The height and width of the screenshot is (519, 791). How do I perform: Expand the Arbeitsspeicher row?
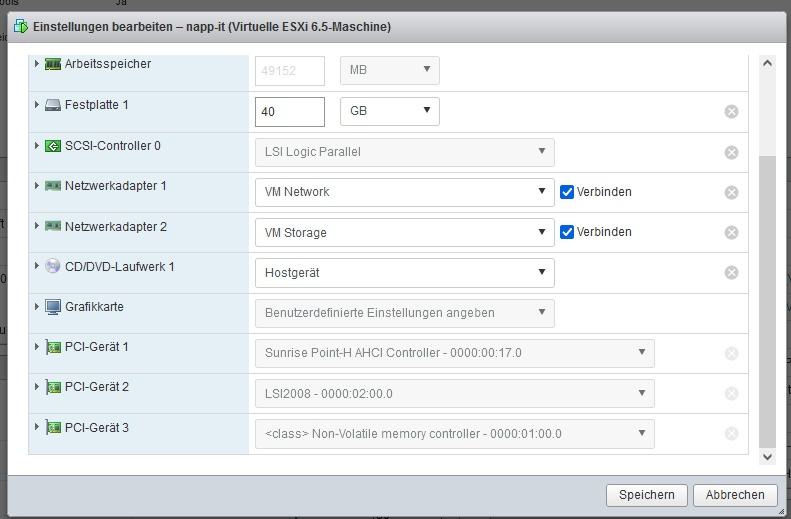point(37,64)
